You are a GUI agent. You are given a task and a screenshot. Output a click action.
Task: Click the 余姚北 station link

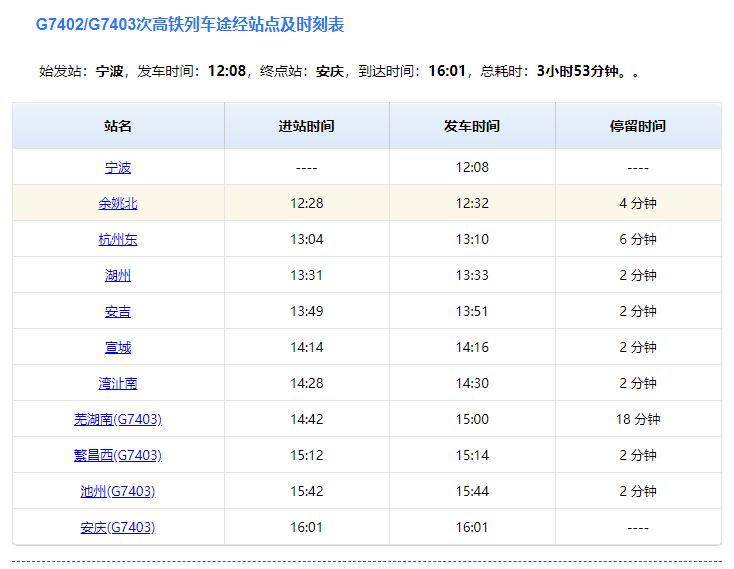[x=118, y=203]
